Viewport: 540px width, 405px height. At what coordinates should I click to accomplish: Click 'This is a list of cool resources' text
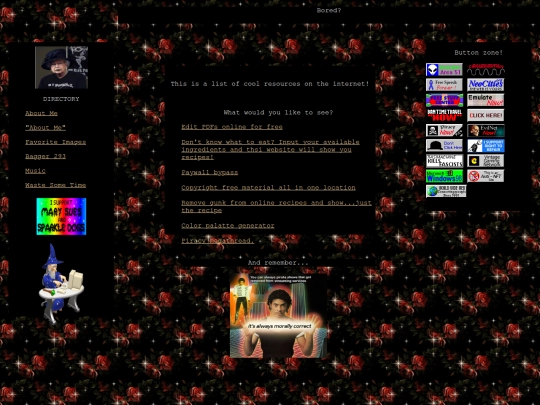pos(270,84)
